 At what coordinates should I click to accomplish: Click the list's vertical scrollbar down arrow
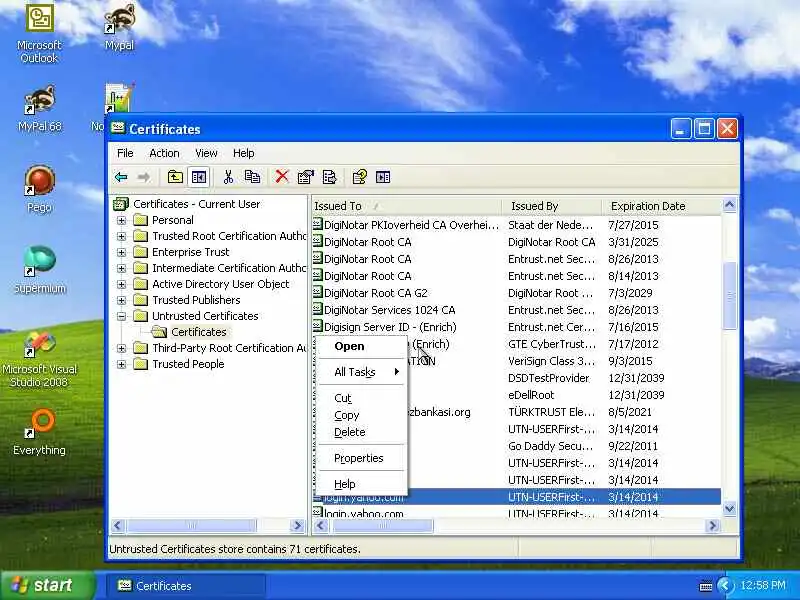pyautogui.click(x=729, y=508)
